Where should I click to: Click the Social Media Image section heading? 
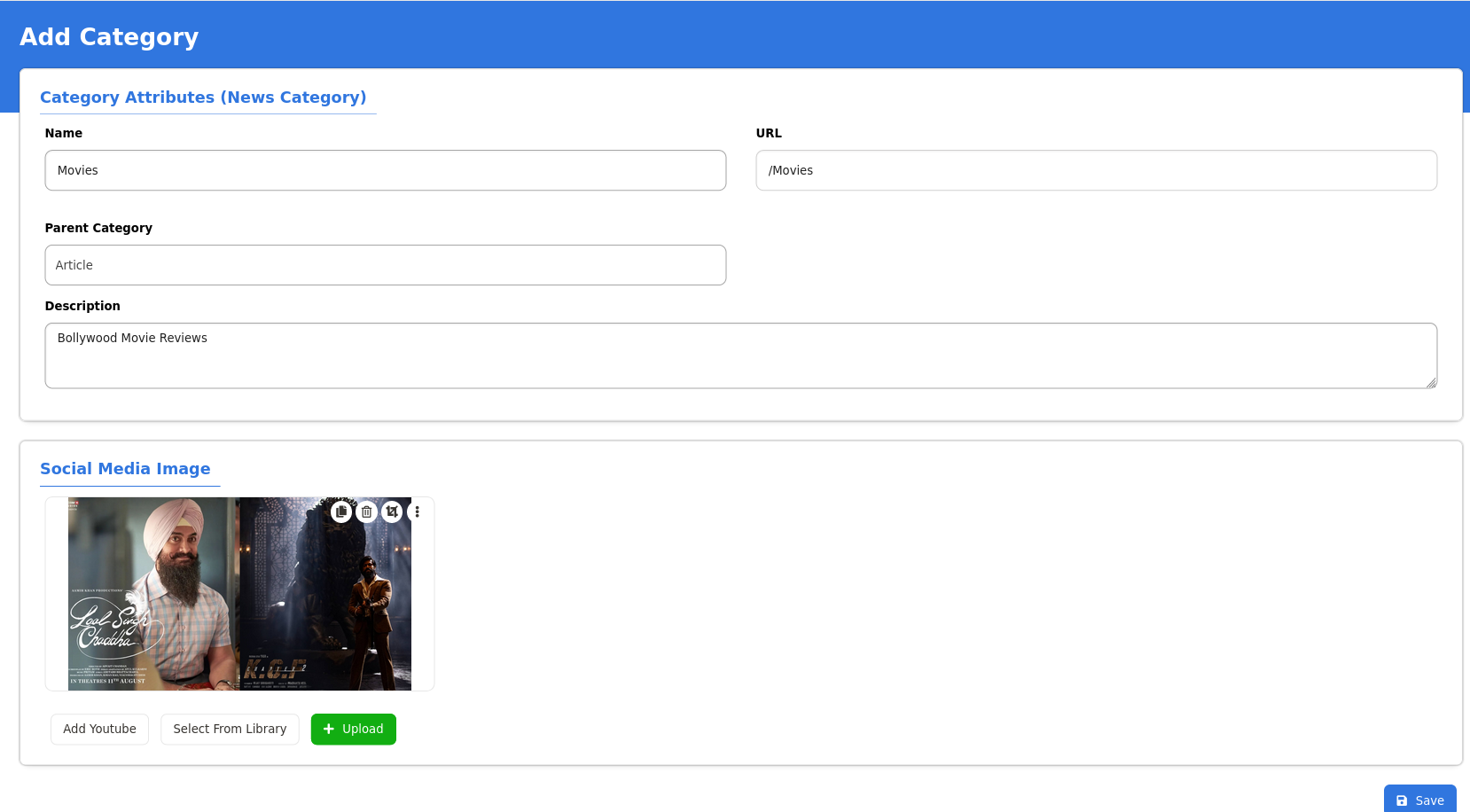pos(125,469)
